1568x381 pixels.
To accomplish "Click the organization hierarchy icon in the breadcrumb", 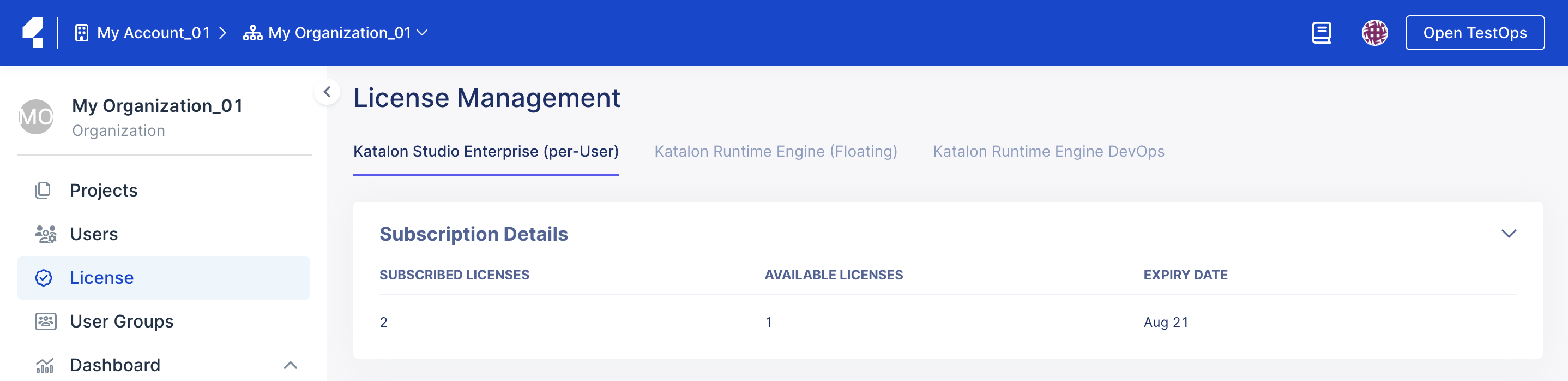I will [252, 32].
